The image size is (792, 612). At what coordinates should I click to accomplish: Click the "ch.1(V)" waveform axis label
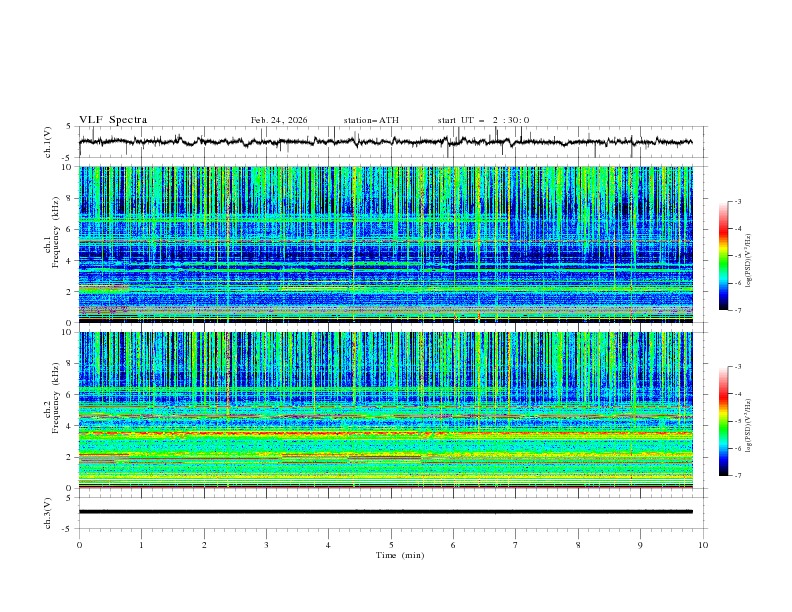click(48, 142)
